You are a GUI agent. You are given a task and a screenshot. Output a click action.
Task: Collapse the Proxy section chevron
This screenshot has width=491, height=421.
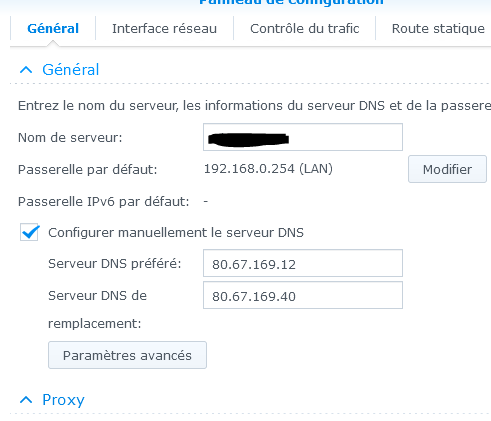(x=26, y=400)
